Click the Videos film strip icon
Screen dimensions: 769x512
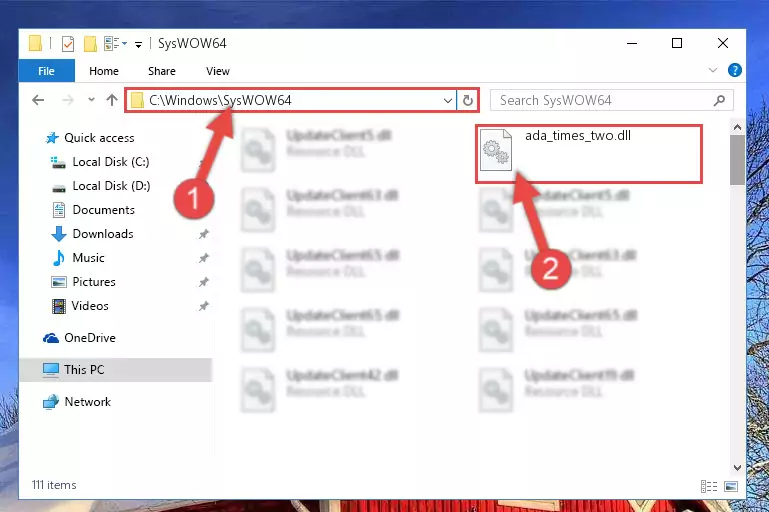click(x=59, y=306)
